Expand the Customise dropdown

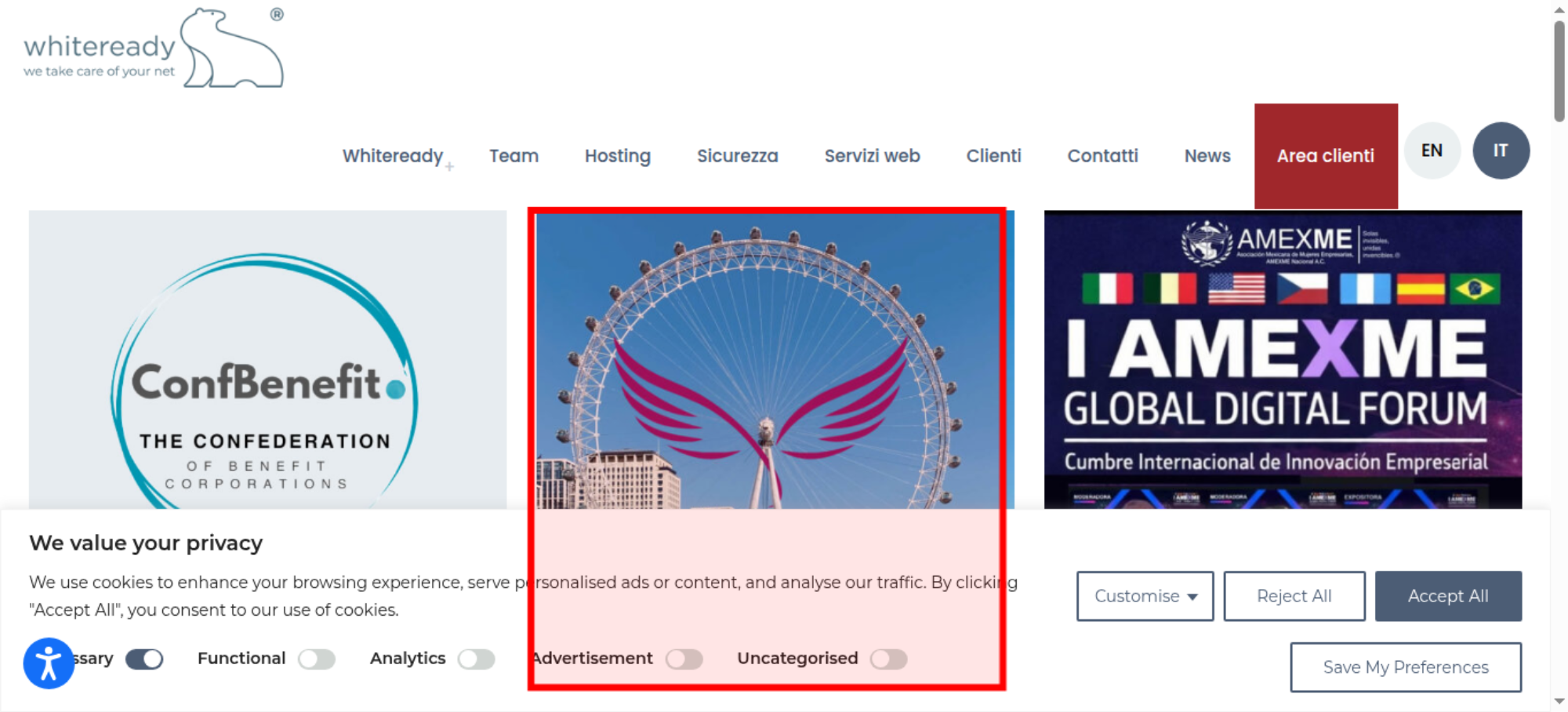pos(1145,596)
